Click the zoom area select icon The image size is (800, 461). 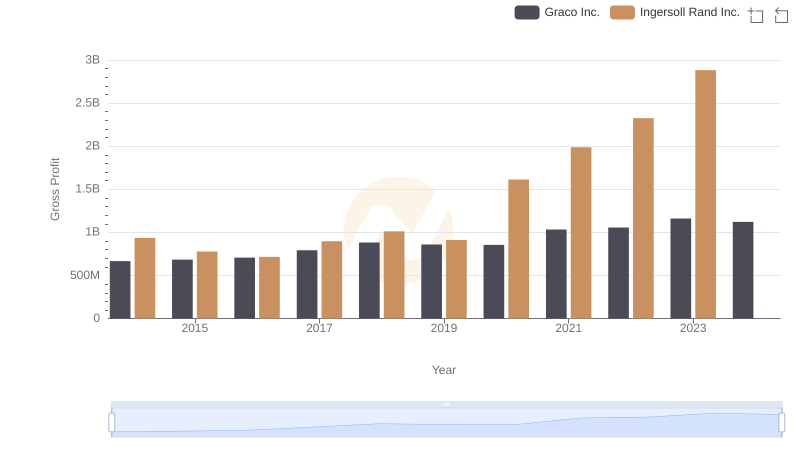pos(756,15)
